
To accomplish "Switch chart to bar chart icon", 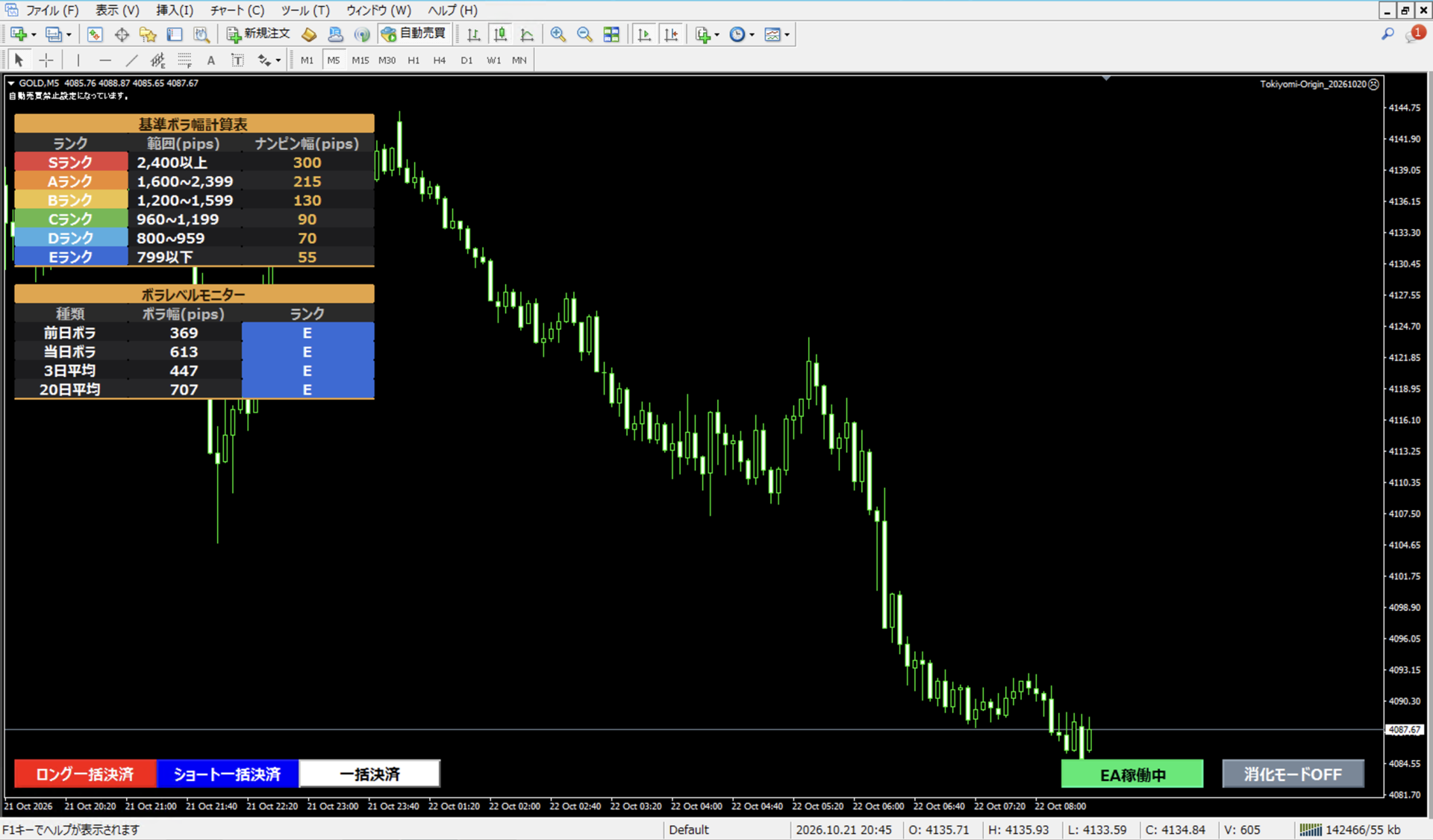I will coord(473,34).
